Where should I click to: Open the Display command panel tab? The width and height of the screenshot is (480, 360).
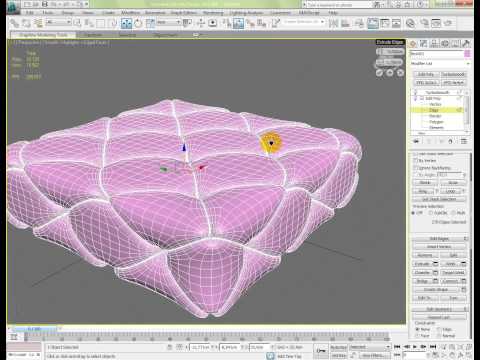tap(456, 43)
